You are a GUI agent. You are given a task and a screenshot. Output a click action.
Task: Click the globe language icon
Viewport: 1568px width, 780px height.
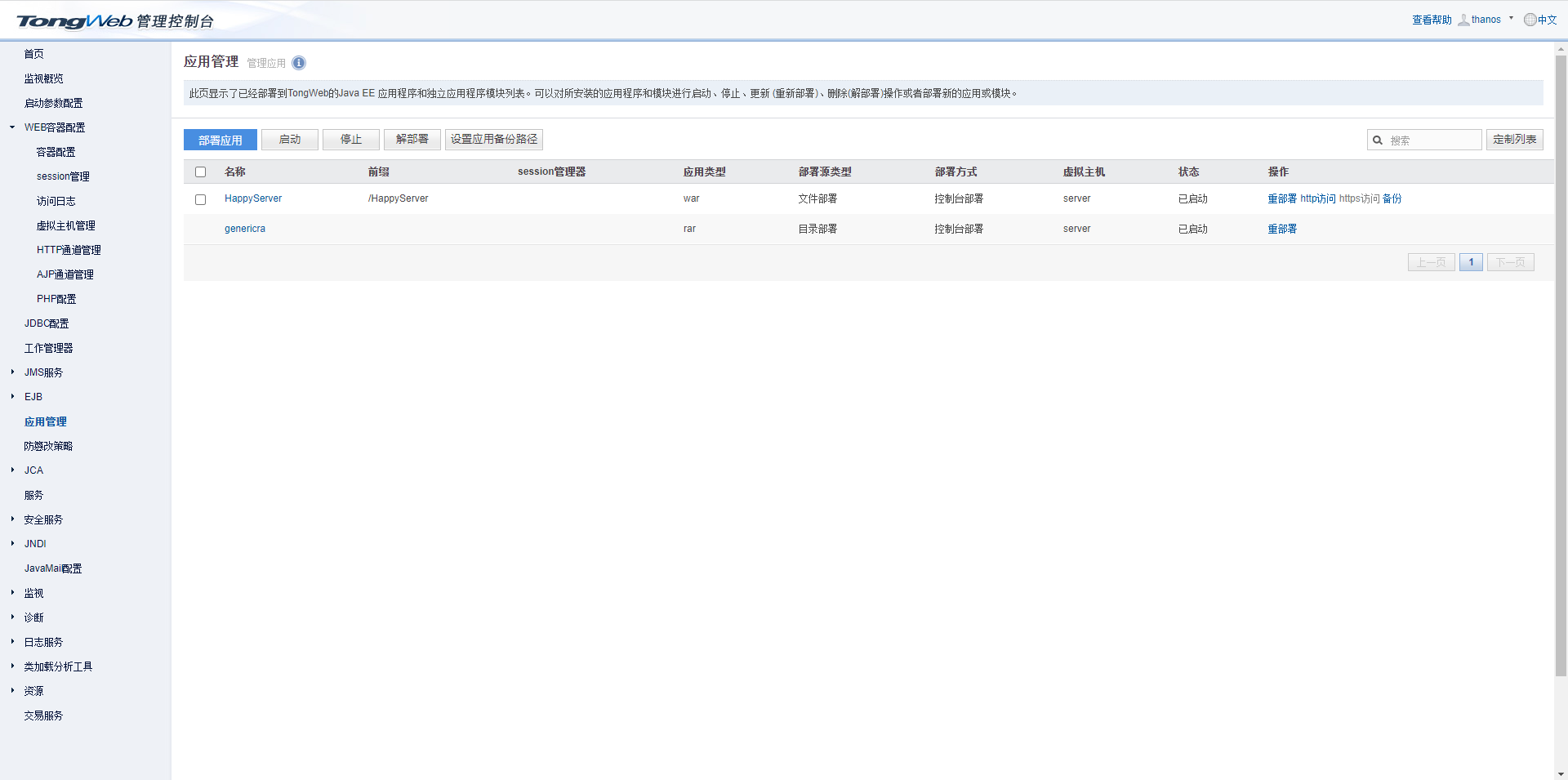pos(1530,20)
